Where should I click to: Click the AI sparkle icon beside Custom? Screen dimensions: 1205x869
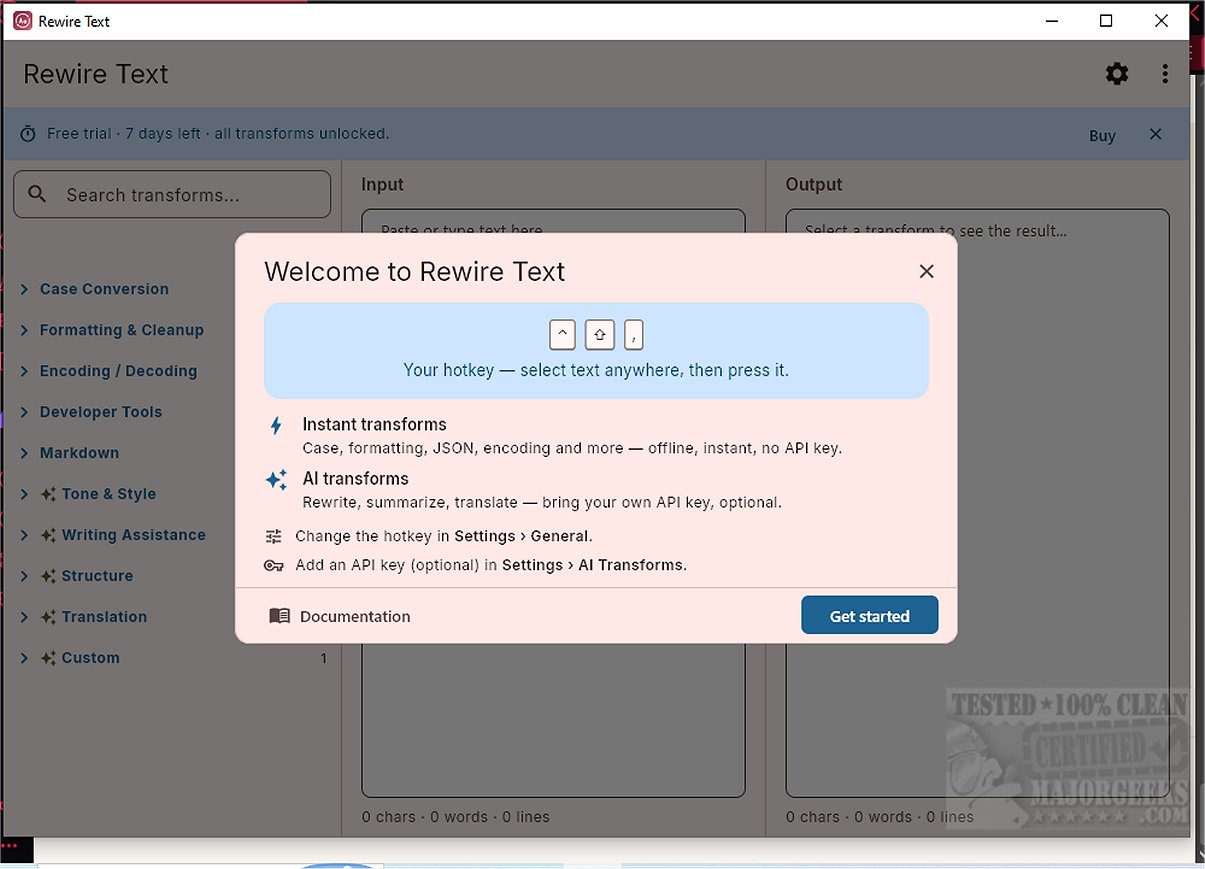pyautogui.click(x=47, y=658)
